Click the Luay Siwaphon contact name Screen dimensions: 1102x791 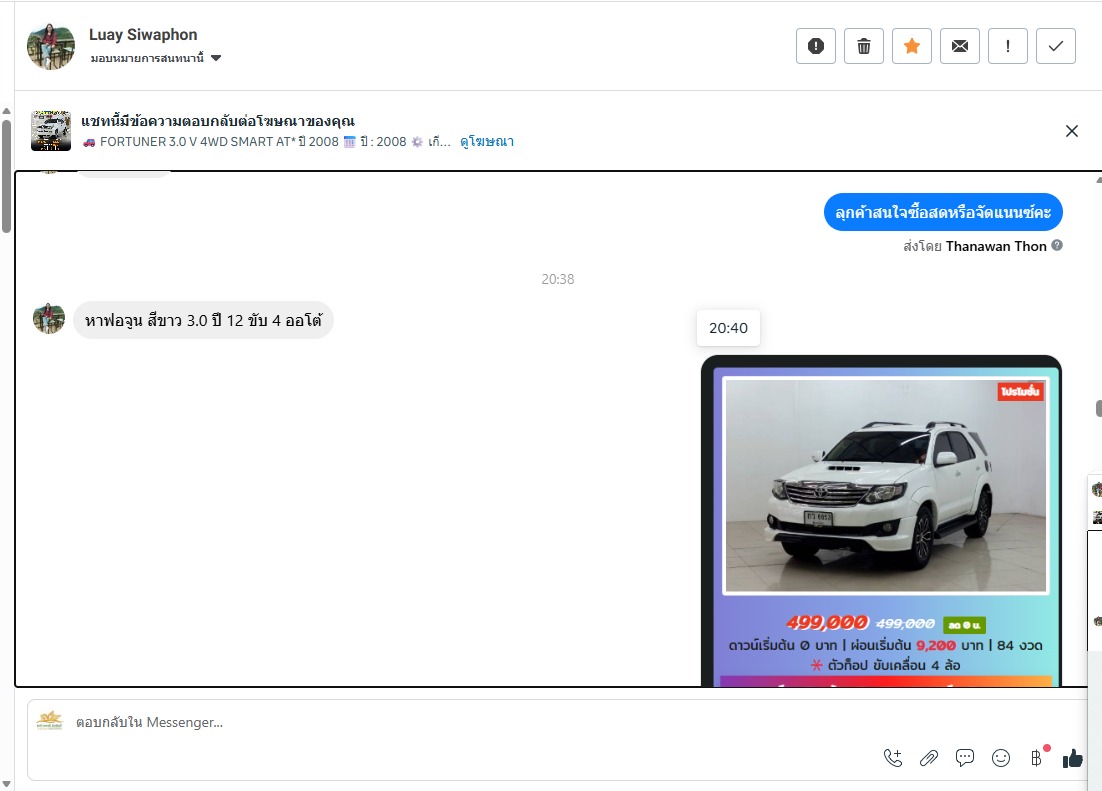tap(143, 34)
